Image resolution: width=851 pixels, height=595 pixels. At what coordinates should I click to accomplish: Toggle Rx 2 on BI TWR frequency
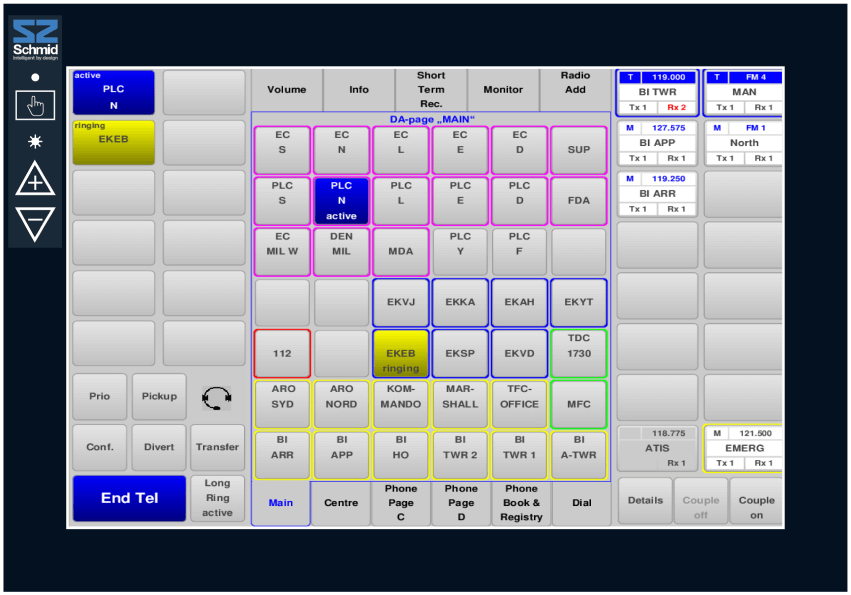point(677,107)
